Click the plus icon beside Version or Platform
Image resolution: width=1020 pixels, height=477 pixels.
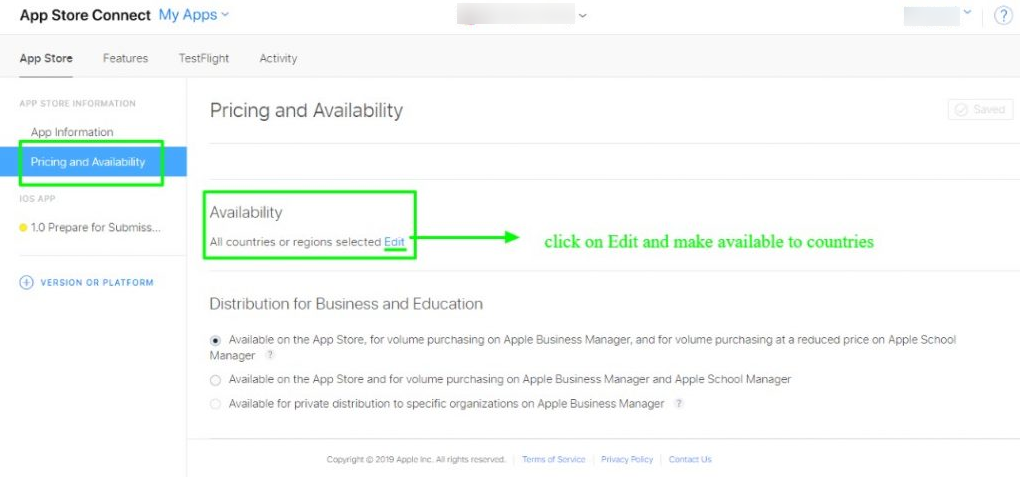pos(26,282)
